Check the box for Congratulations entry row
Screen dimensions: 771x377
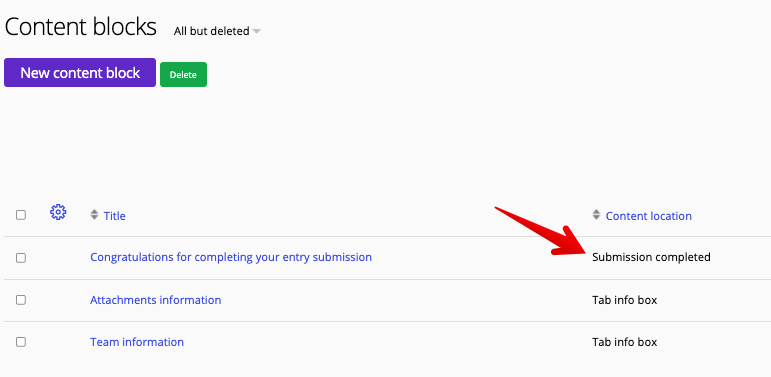coord(21,258)
